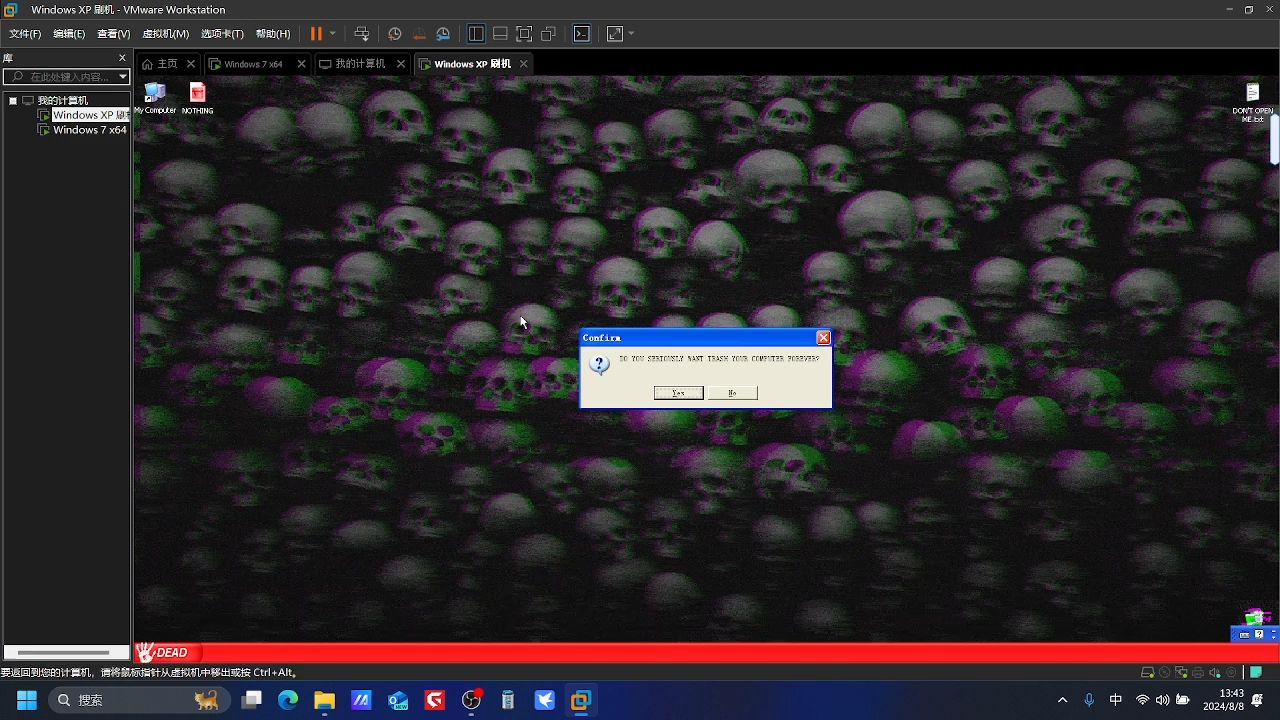The image size is (1280, 720).
Task: Collapse the 我的计算机 tree node
Action: click(12, 100)
